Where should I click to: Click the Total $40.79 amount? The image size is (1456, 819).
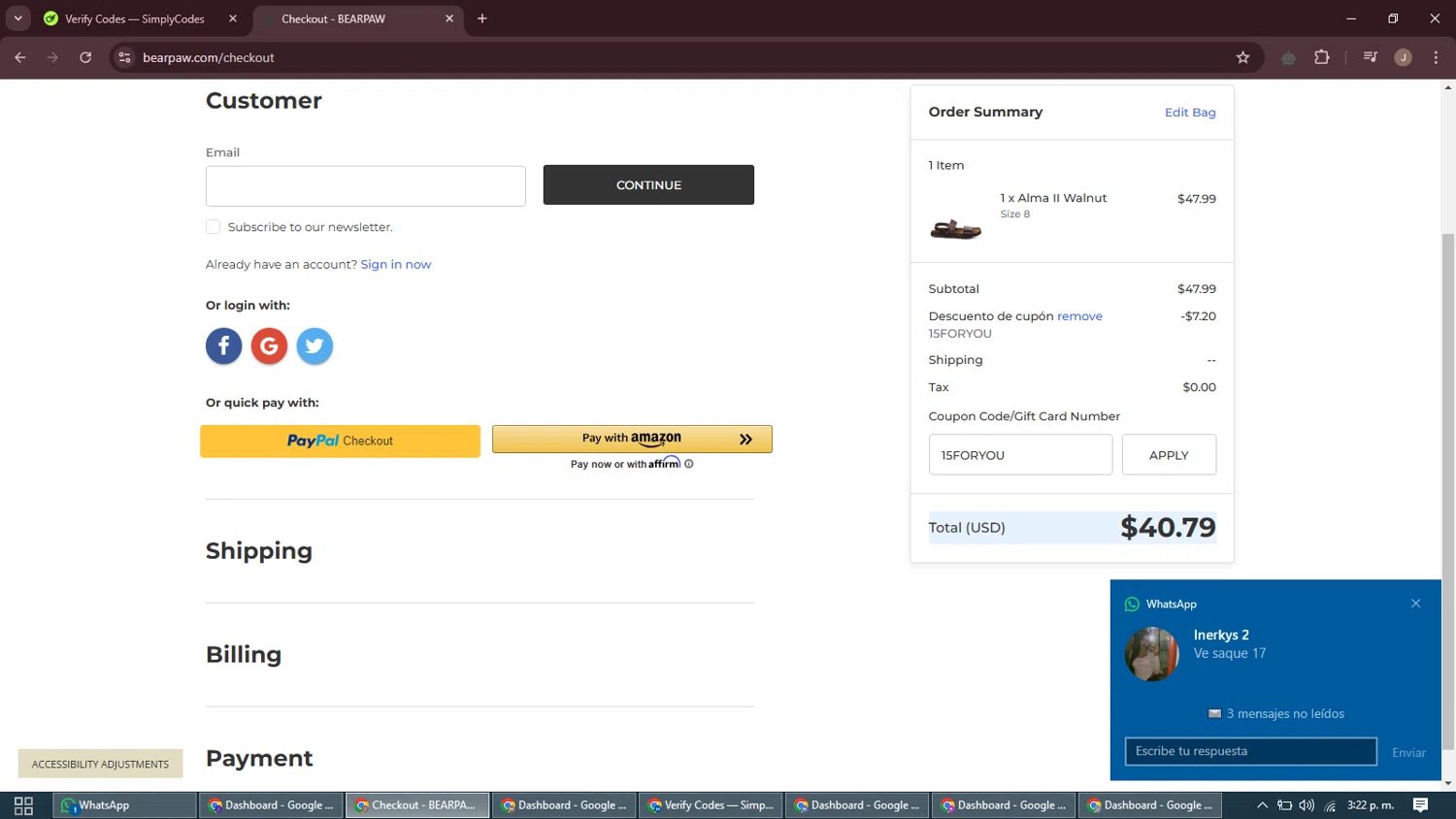click(x=1168, y=527)
